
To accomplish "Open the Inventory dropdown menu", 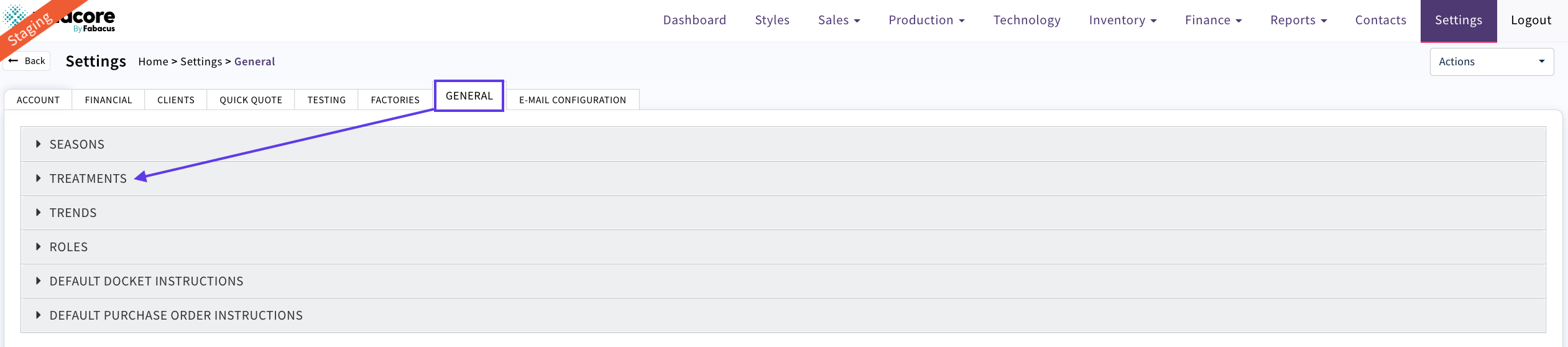I will click(1122, 20).
